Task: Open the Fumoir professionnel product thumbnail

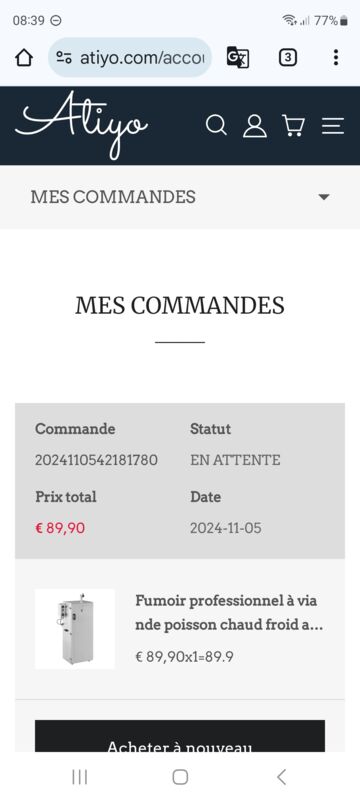Action: 75,629
